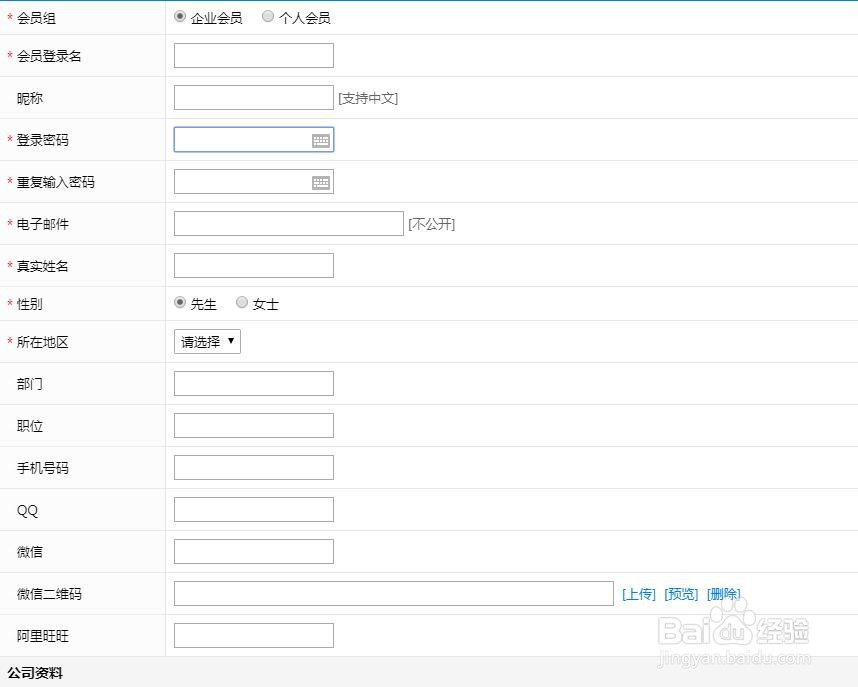Click the 微信二维码 path field
The height and width of the screenshot is (687, 858).
tap(393, 594)
